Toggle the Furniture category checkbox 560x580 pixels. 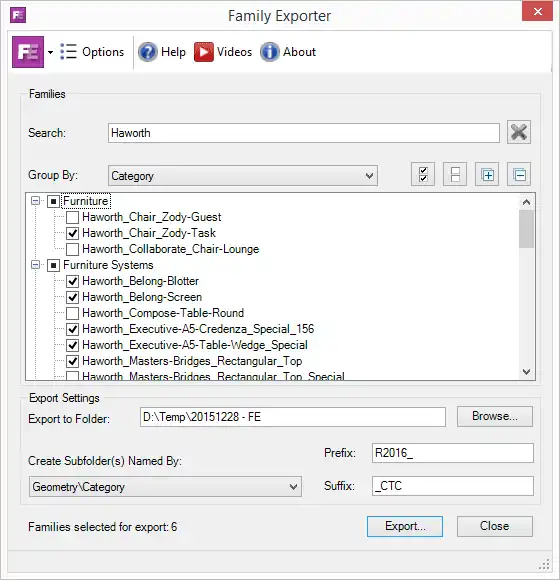pyautogui.click(x=53, y=201)
